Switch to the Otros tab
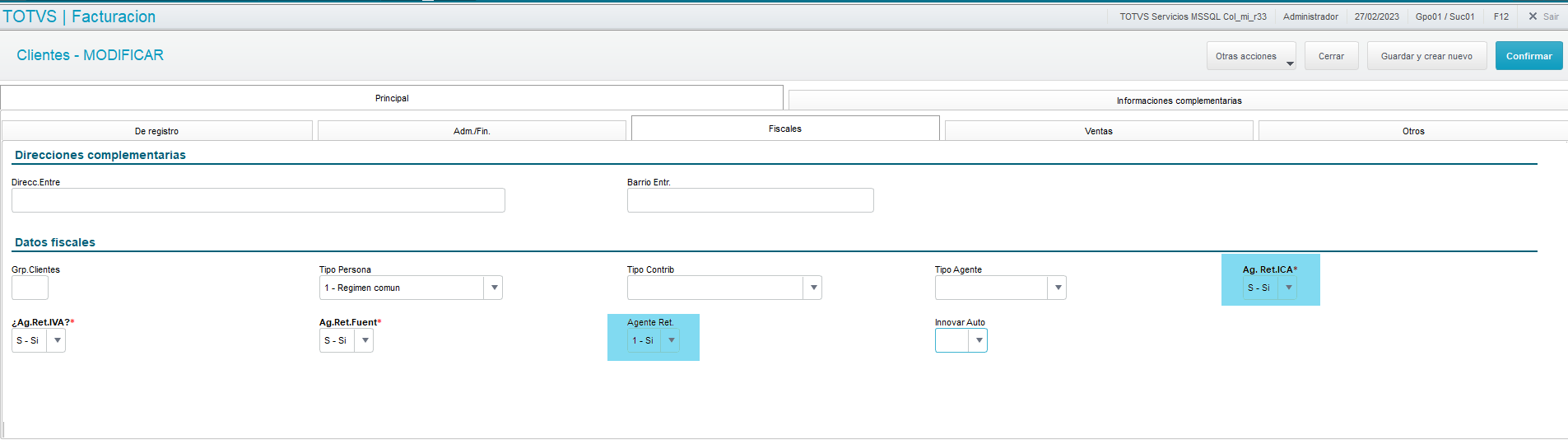1568x440 pixels. click(x=1413, y=131)
